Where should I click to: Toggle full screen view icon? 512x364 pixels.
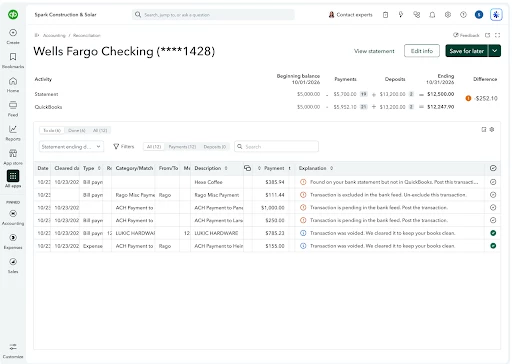point(498,35)
